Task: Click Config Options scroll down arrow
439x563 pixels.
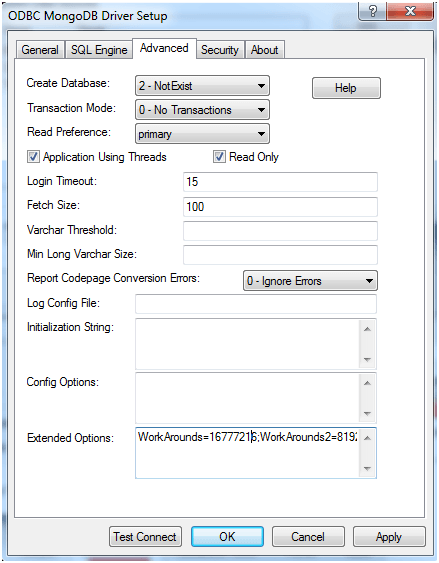Action: 367,414
